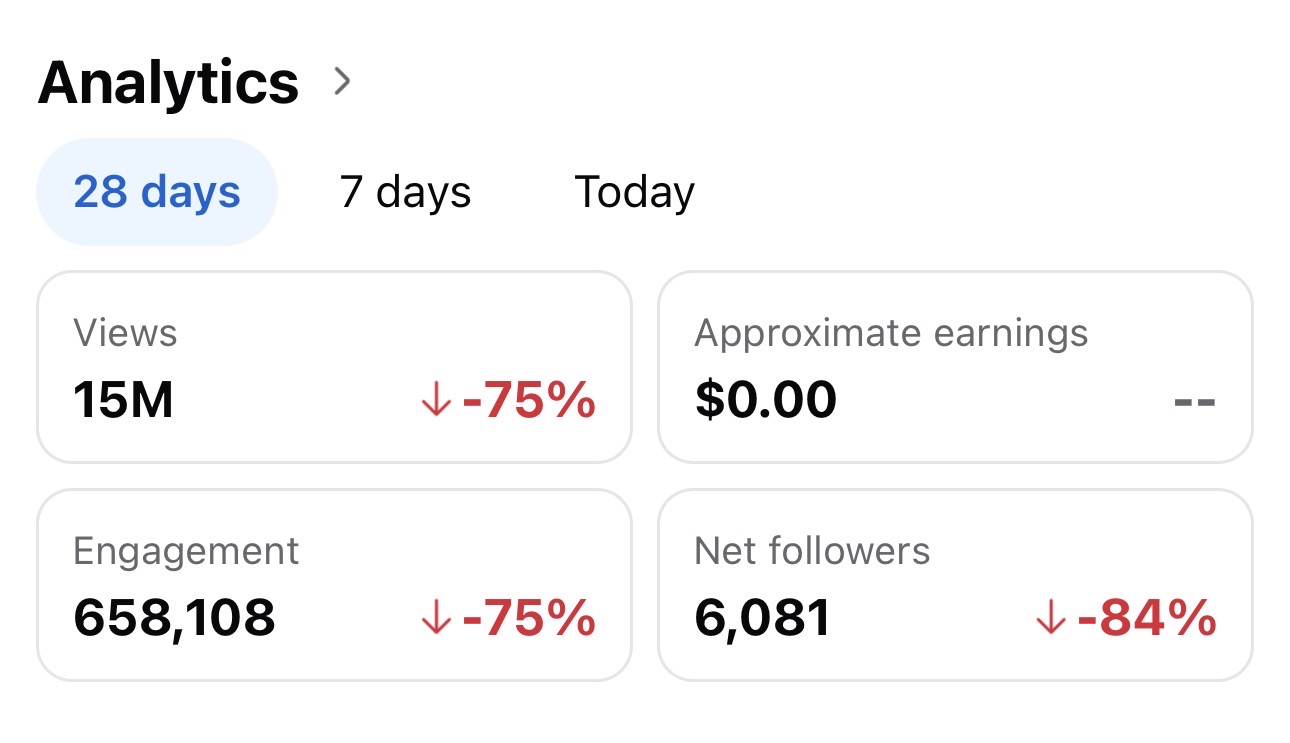Open the Engagement metric card
1290x743 pixels.
tap(335, 585)
